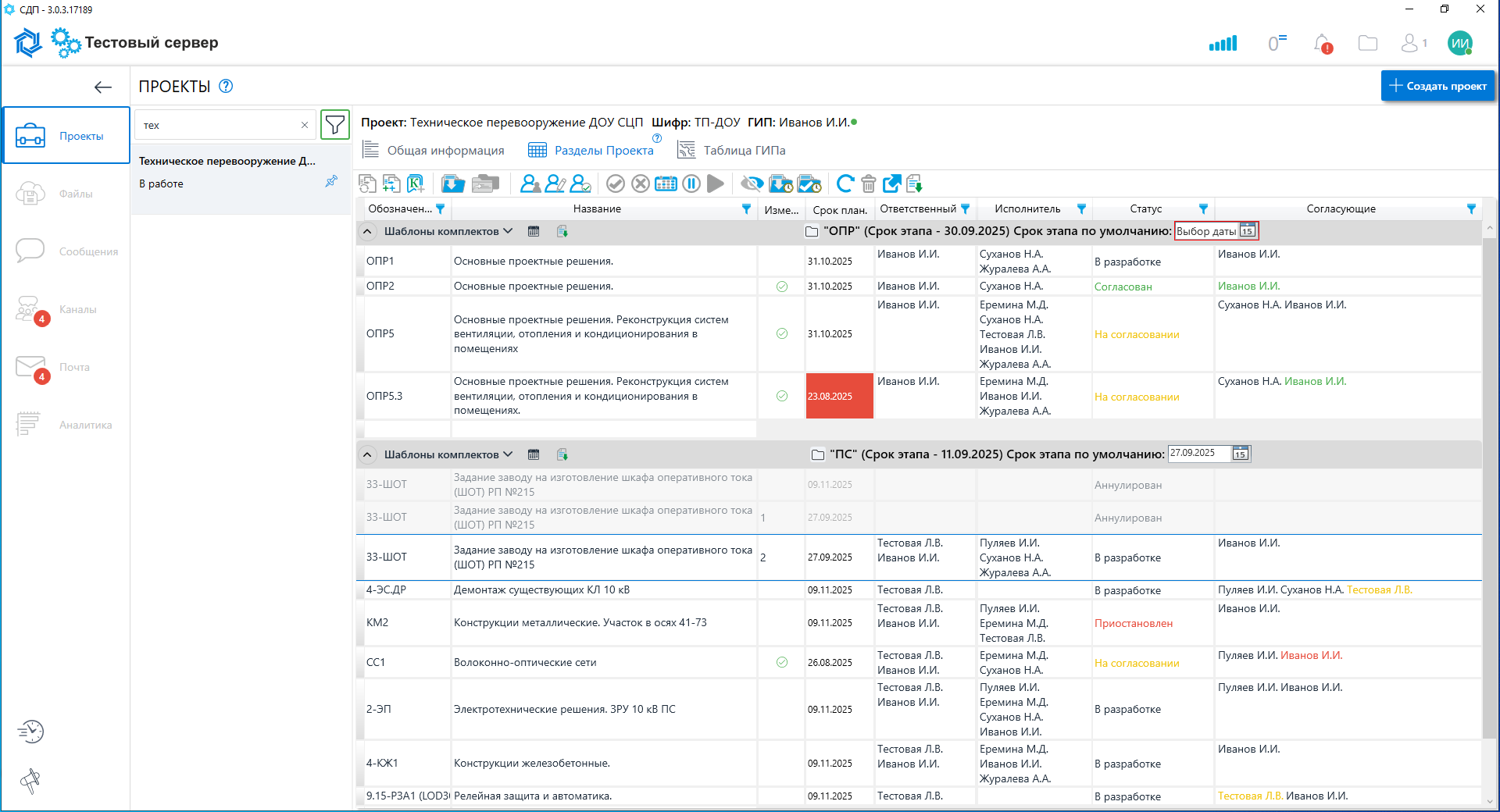Open the filter on the Статус column
This screenshot has height=812, width=1500.
[x=1203, y=209]
